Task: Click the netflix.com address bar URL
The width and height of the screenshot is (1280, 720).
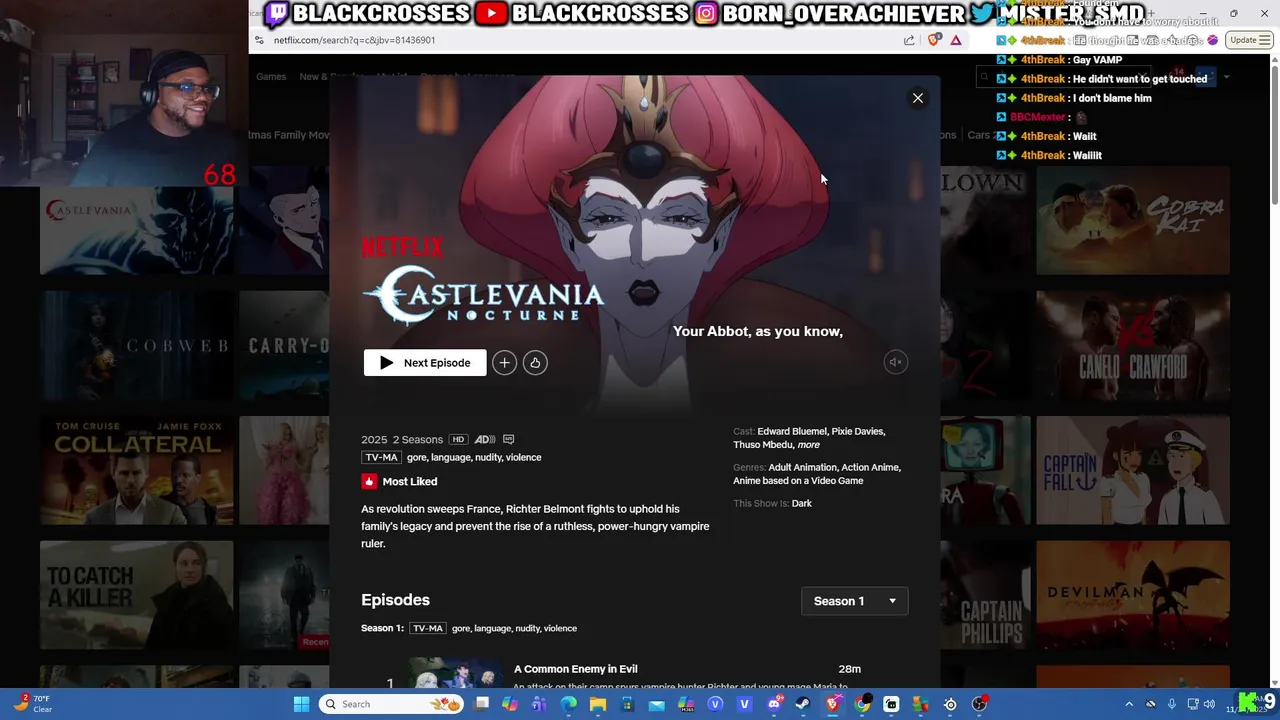Action: [x=354, y=40]
